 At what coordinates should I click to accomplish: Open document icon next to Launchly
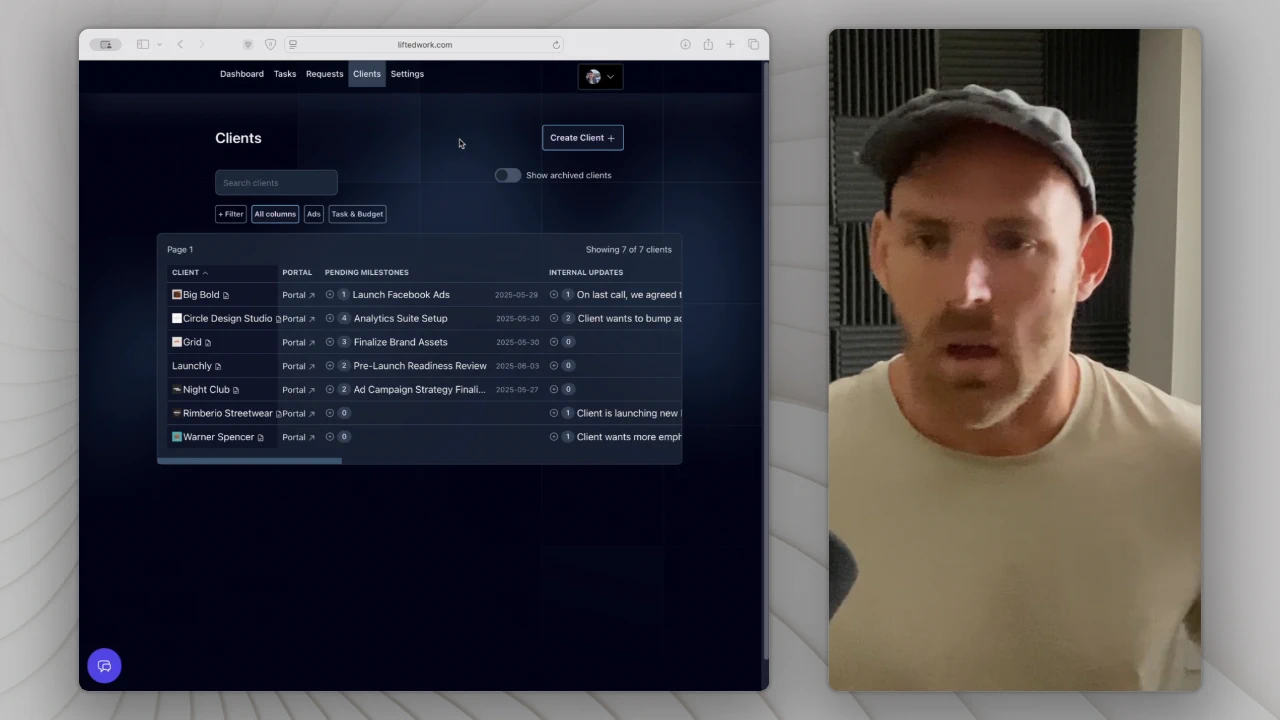click(218, 366)
